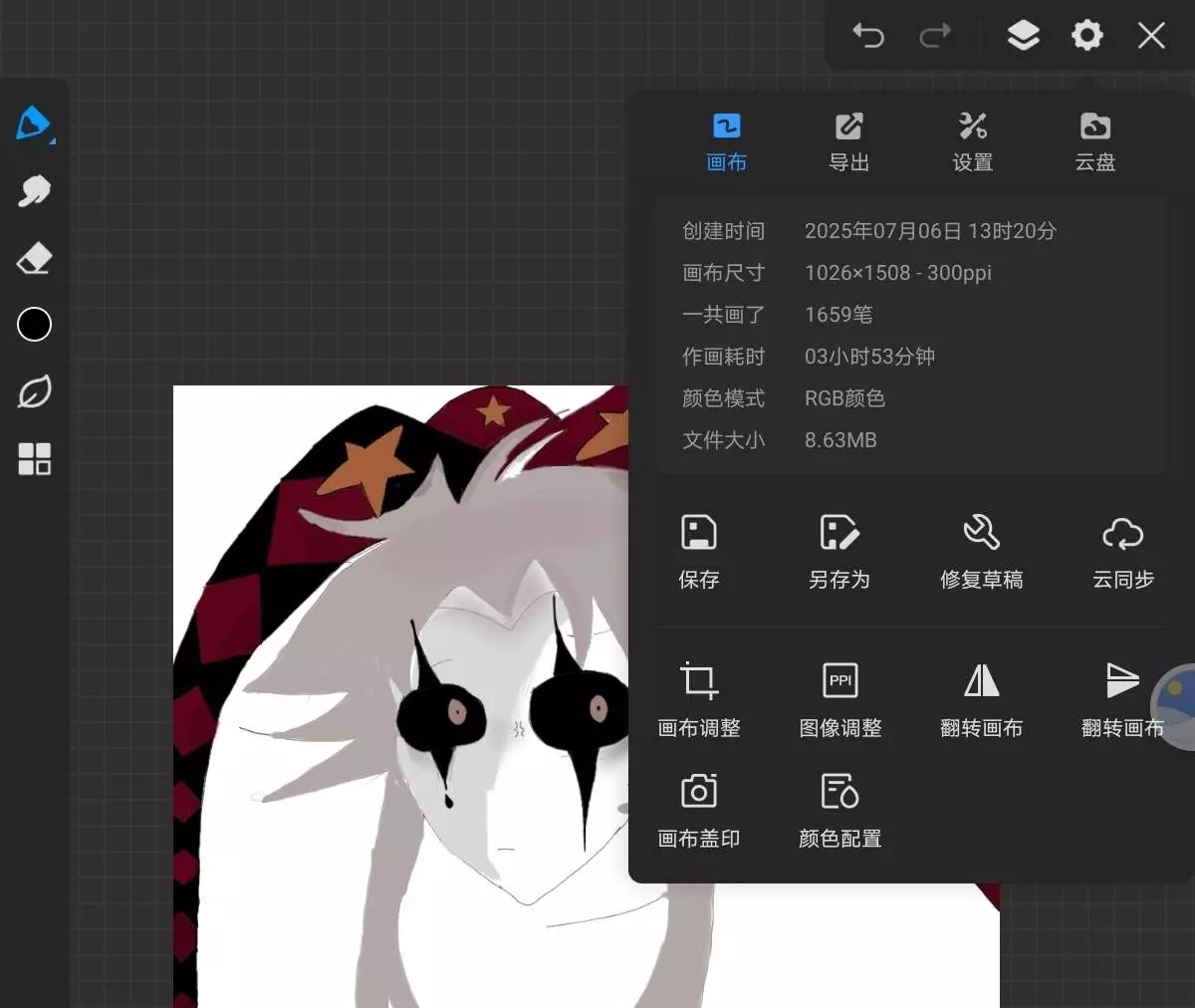Click the RGB颜色 color mode value
Image resolution: width=1195 pixels, height=1008 pixels.
[844, 398]
